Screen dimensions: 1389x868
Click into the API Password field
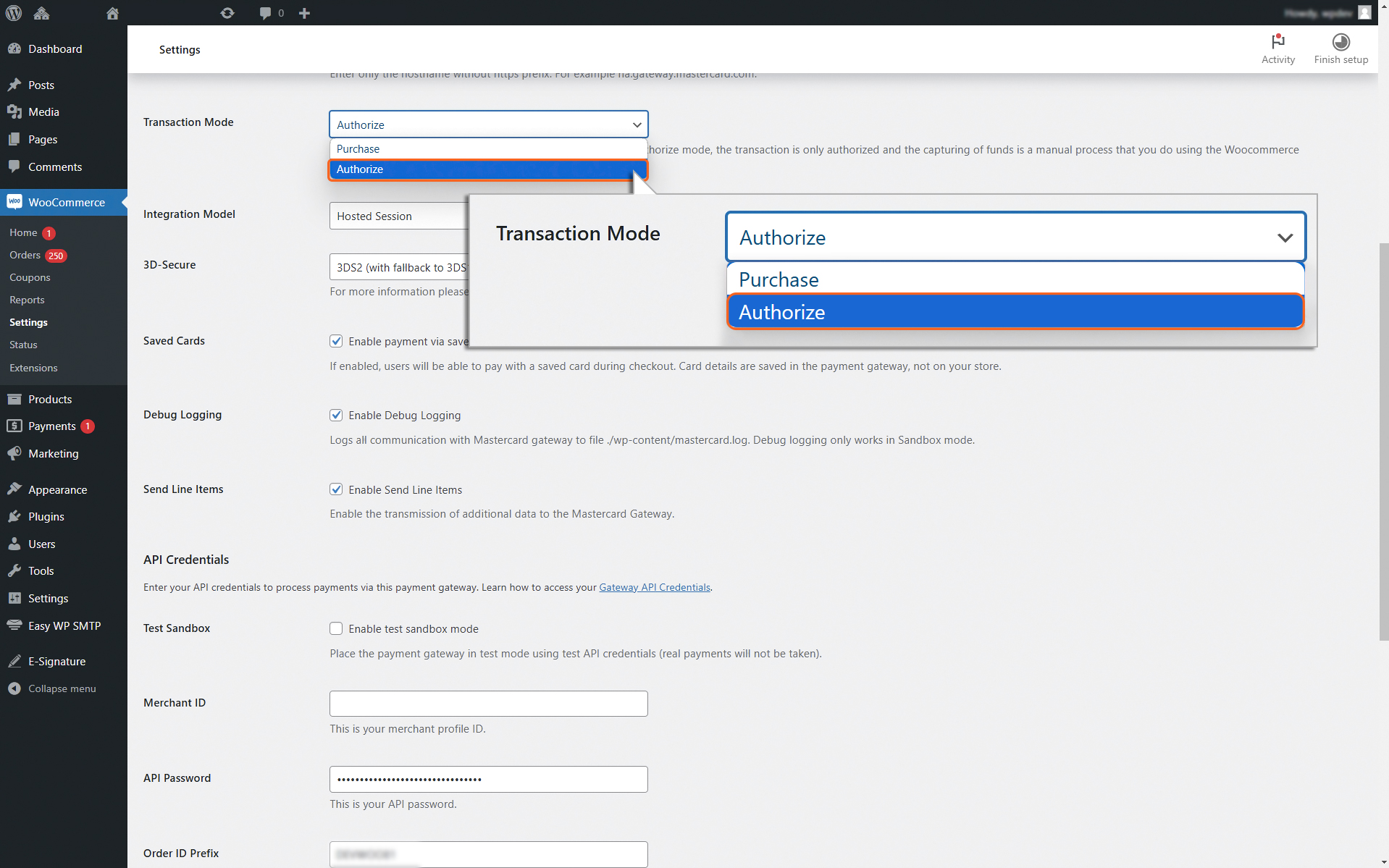click(x=489, y=779)
